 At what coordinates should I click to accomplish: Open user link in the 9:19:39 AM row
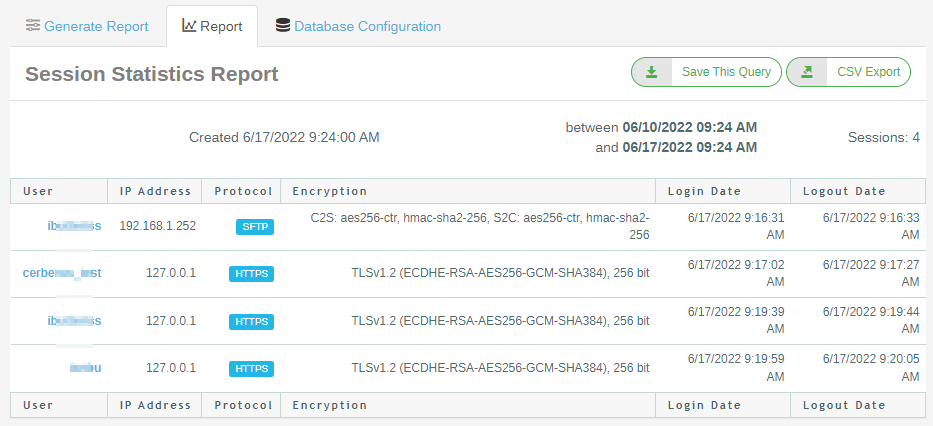tap(74, 321)
